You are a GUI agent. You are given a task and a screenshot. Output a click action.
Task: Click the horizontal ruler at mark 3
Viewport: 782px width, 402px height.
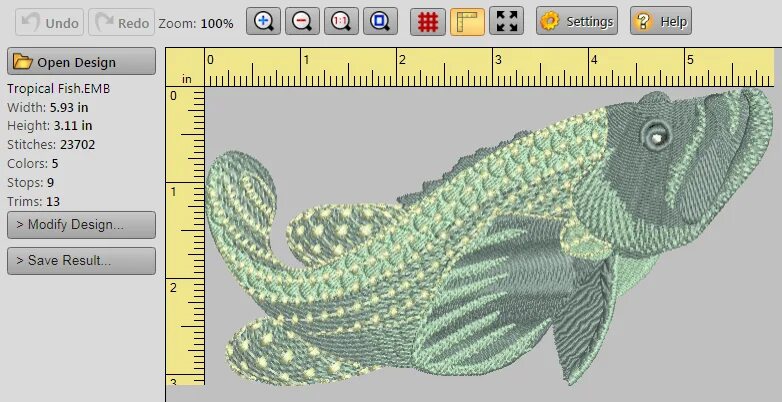click(498, 60)
